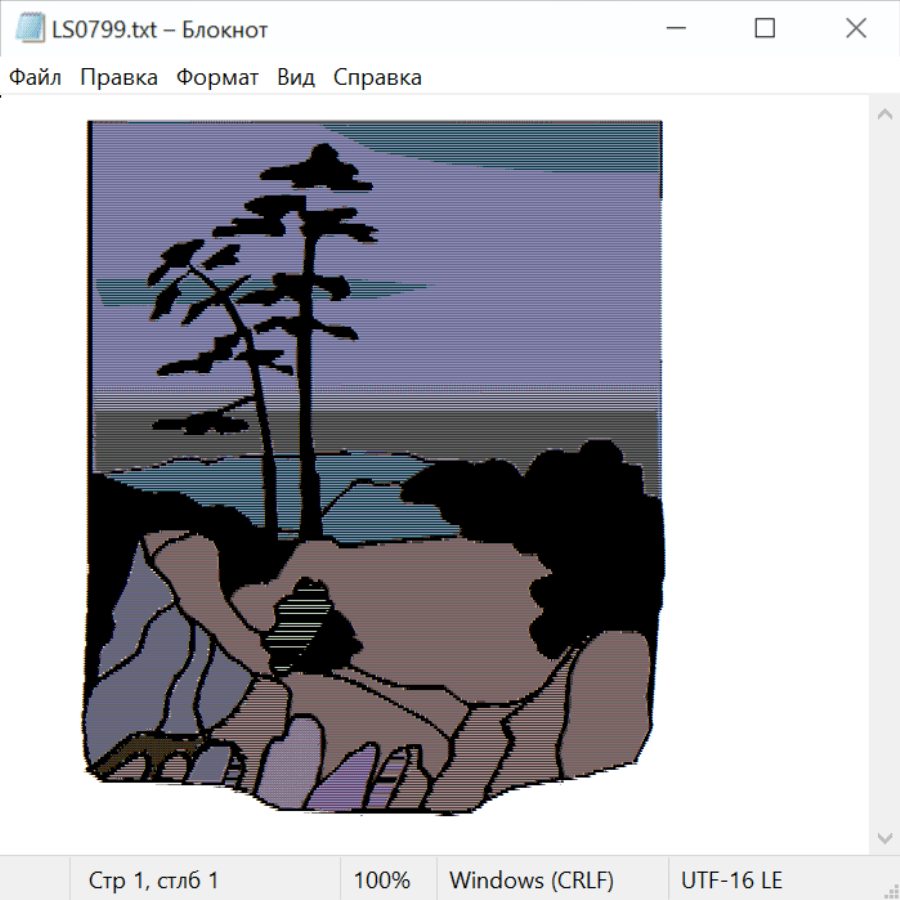
Task: Click the scrollbar up arrow
Action: click(885, 114)
